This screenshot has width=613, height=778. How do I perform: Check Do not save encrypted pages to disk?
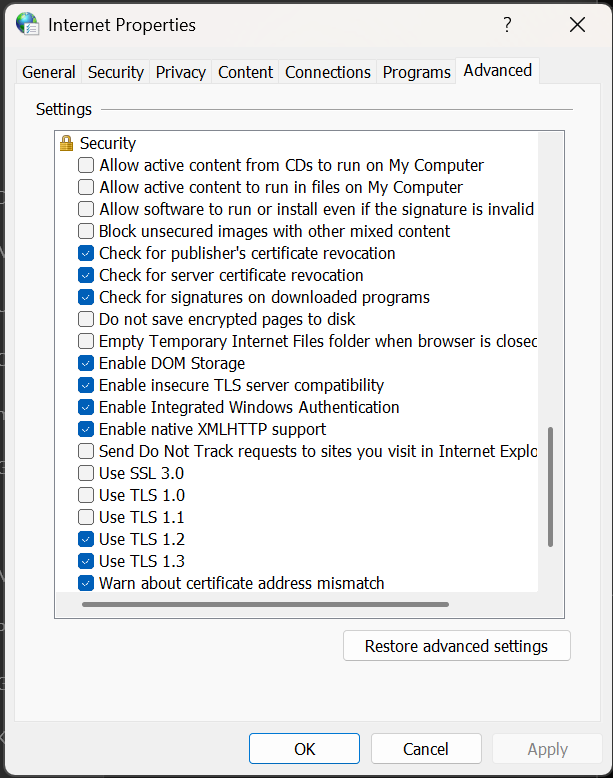86,319
